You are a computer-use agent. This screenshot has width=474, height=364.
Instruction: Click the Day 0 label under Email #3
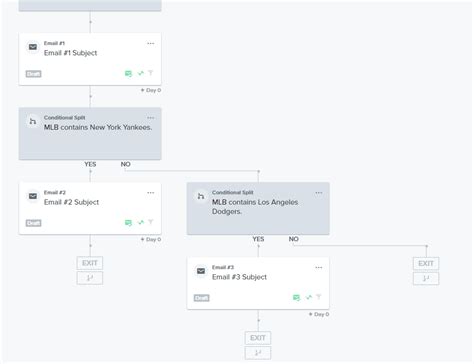[319, 314]
